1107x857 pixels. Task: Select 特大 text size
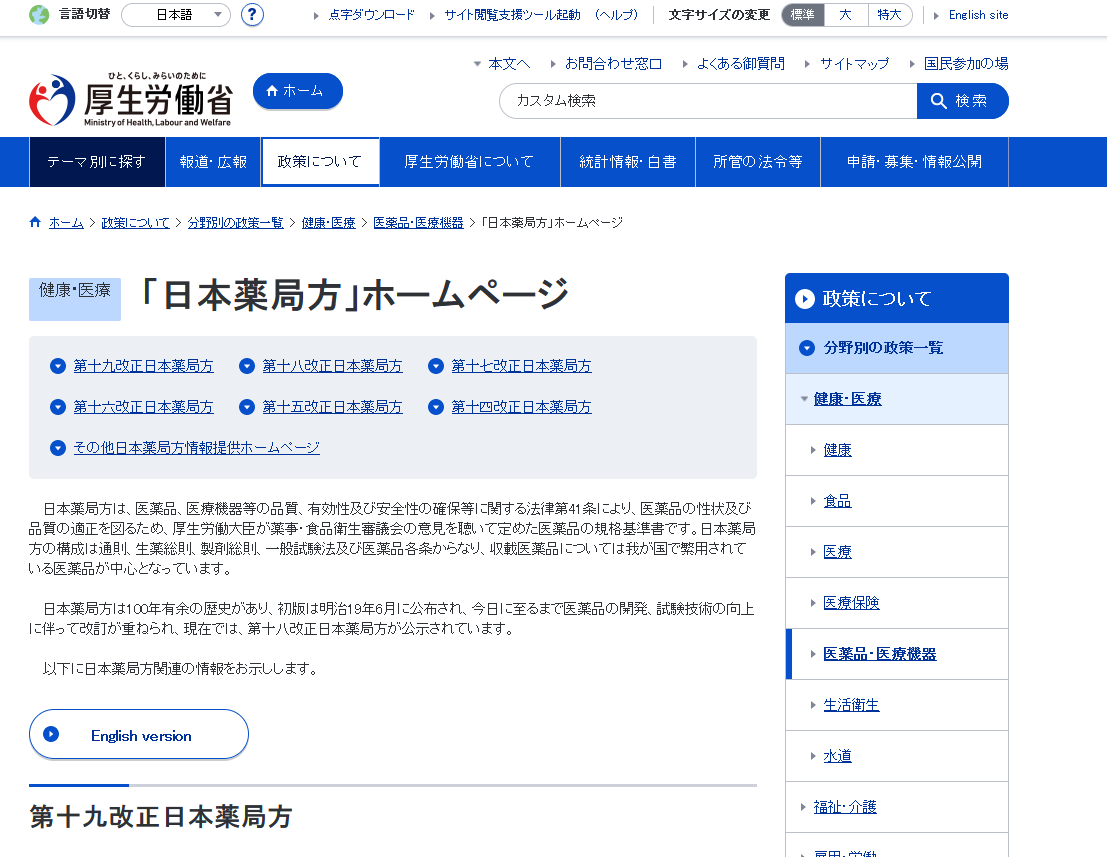(890, 15)
